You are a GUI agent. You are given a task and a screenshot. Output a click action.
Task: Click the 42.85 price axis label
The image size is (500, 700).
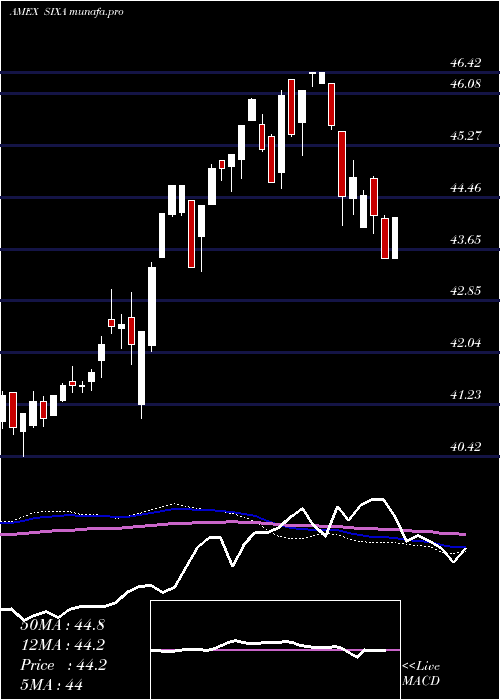point(466,291)
